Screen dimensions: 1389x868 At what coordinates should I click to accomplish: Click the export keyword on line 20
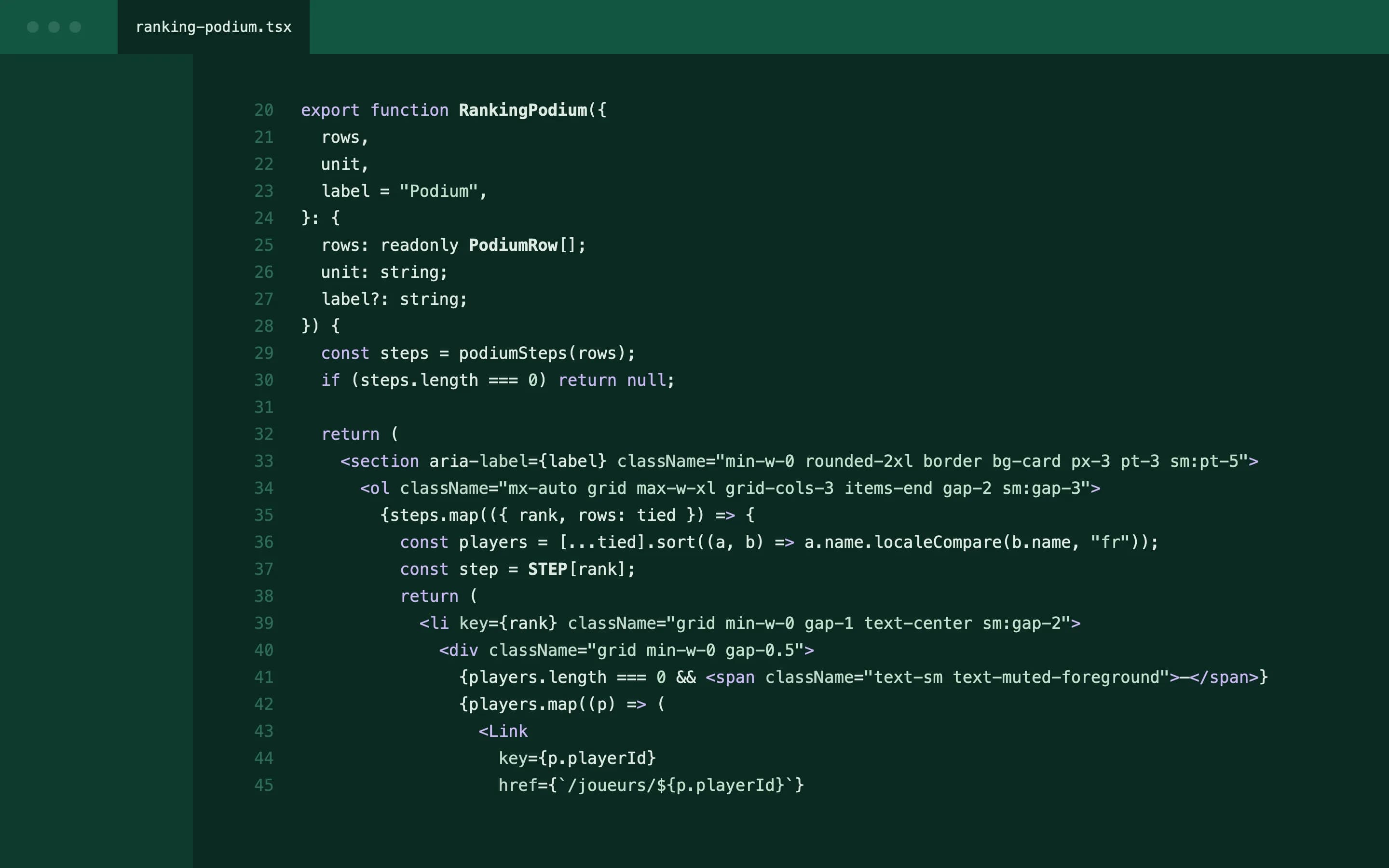coord(330,110)
